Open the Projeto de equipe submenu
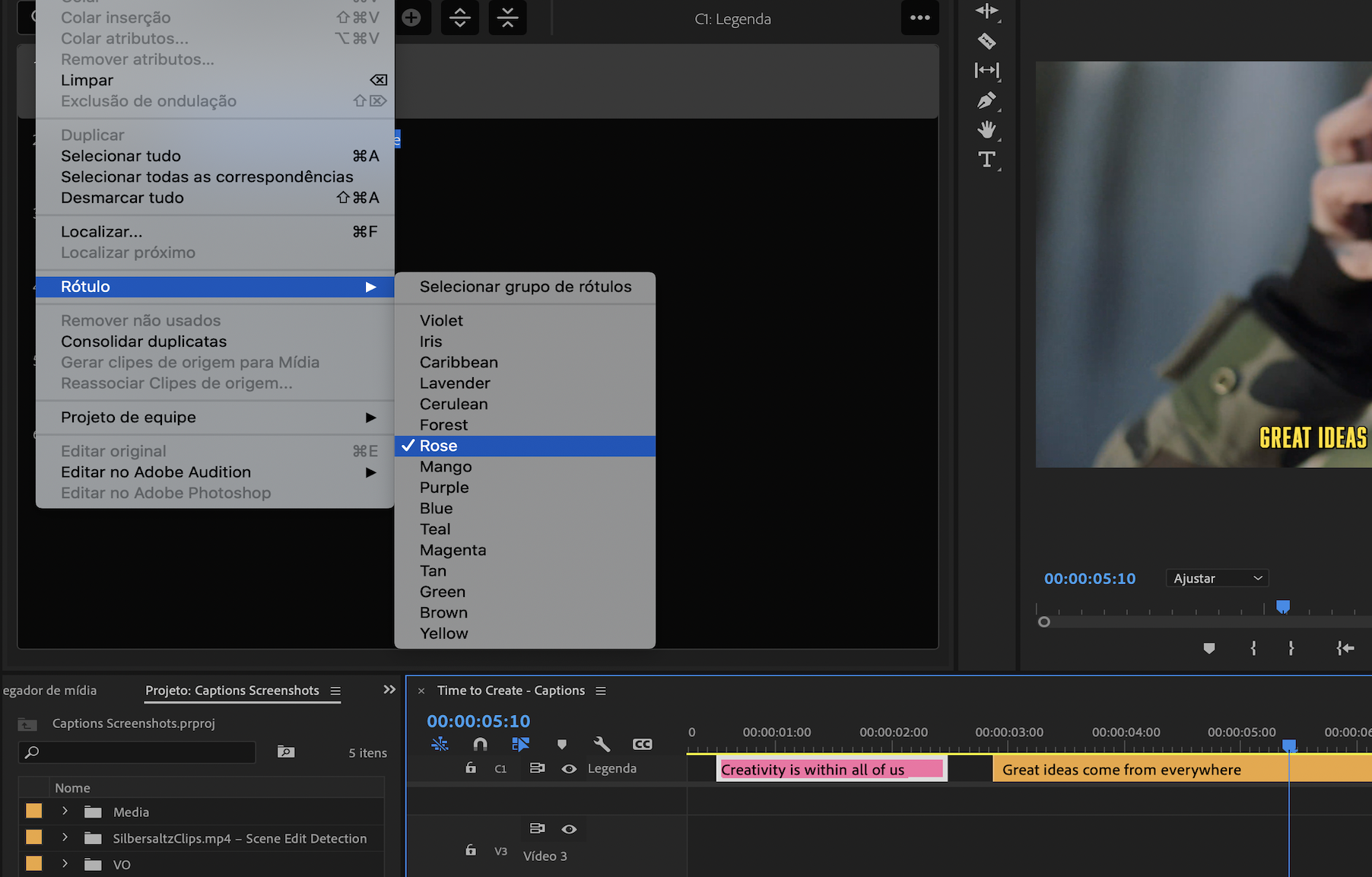This screenshot has width=1372, height=877. pos(215,418)
